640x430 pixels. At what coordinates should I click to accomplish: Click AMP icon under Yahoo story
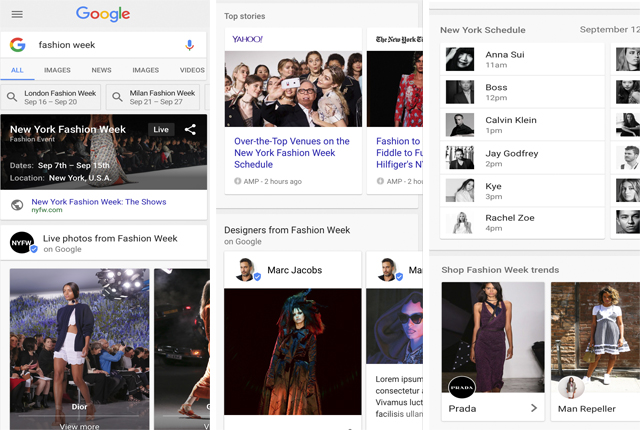coord(238,181)
